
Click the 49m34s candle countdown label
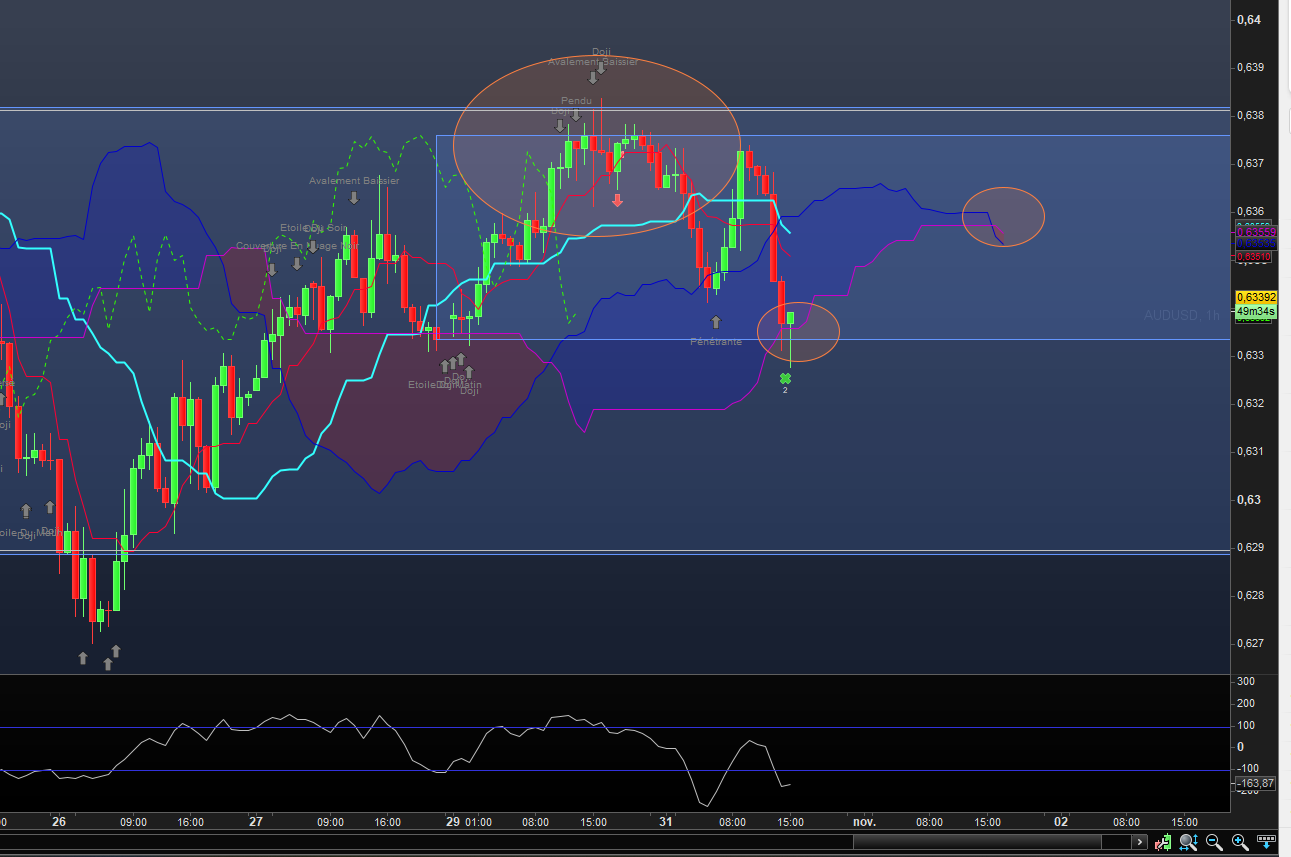1255,311
